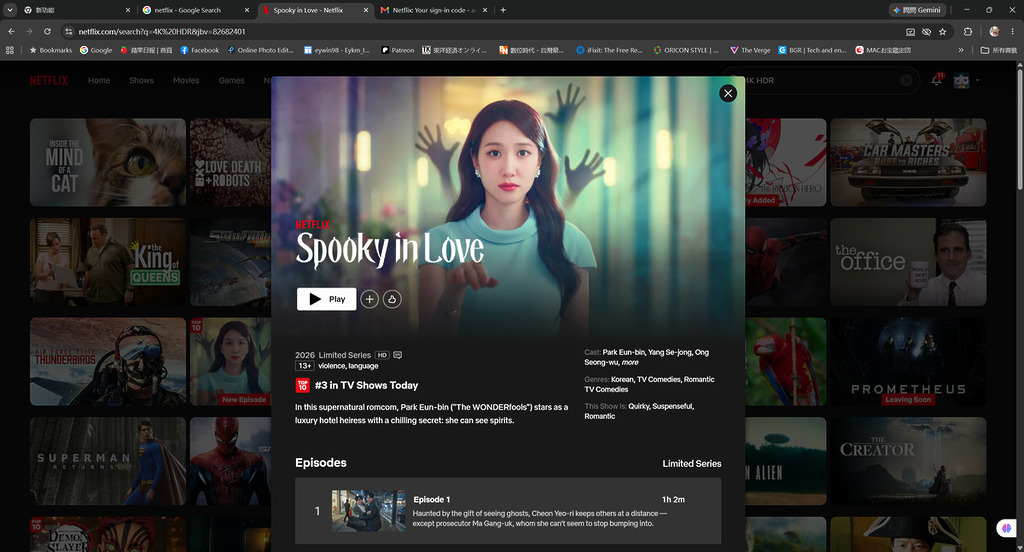Screen dimensions: 1024x552
Task: Open the TV Comedies genre link
Action: [x=659, y=379]
